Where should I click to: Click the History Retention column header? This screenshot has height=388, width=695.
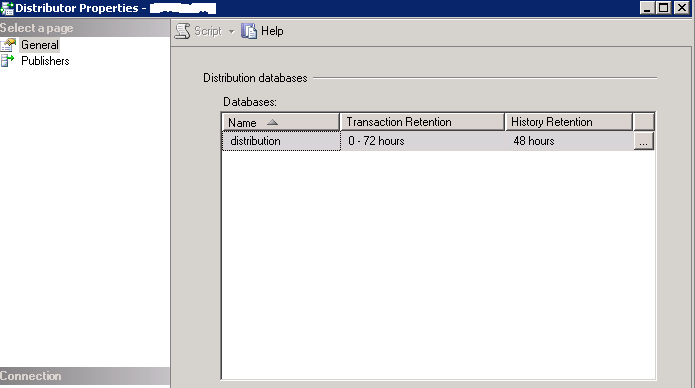pyautogui.click(x=569, y=122)
